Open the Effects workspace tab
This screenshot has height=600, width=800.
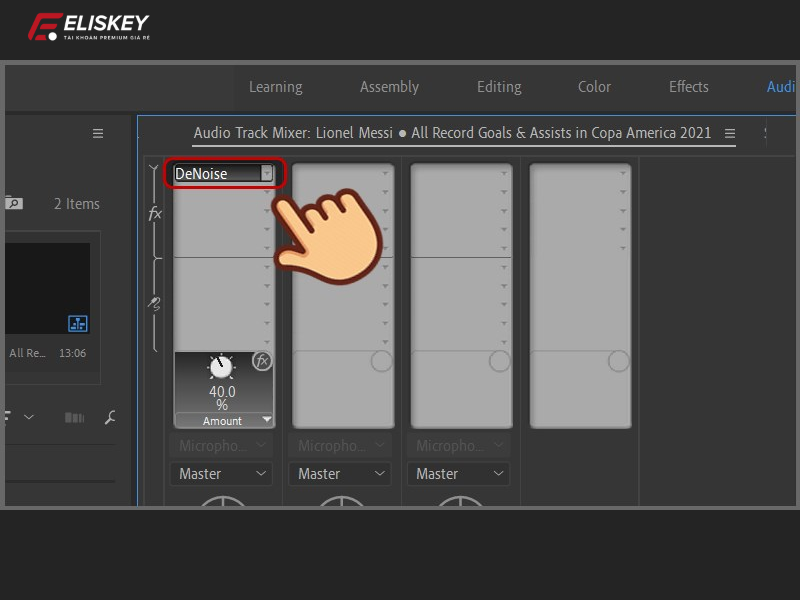point(688,87)
